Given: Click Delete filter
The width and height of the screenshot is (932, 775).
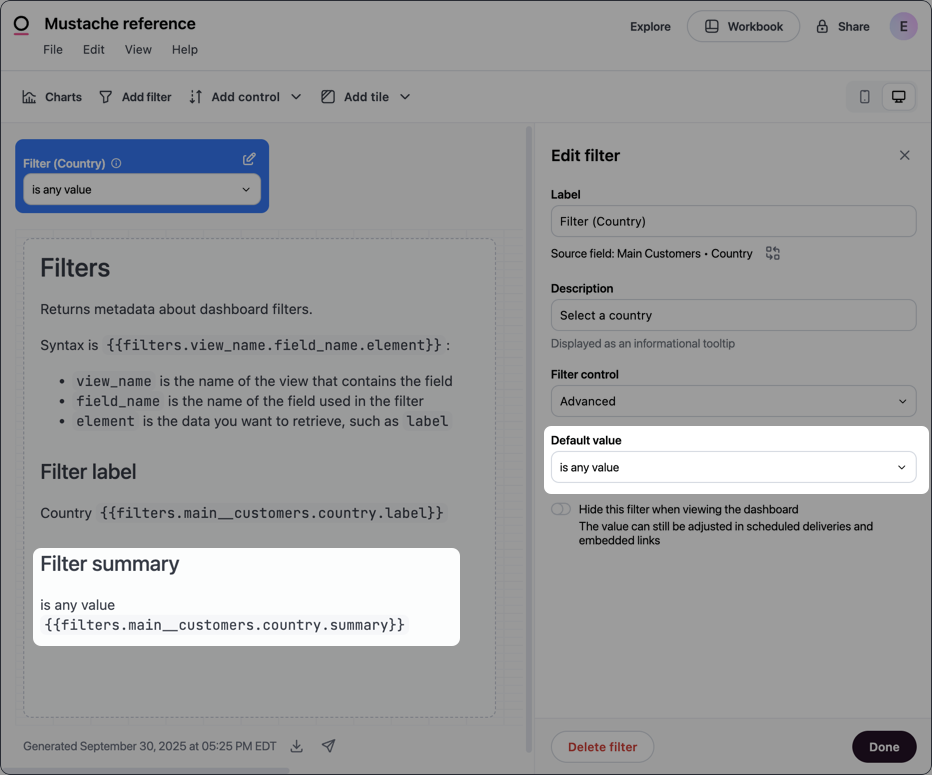Looking at the screenshot, I should click(x=602, y=746).
